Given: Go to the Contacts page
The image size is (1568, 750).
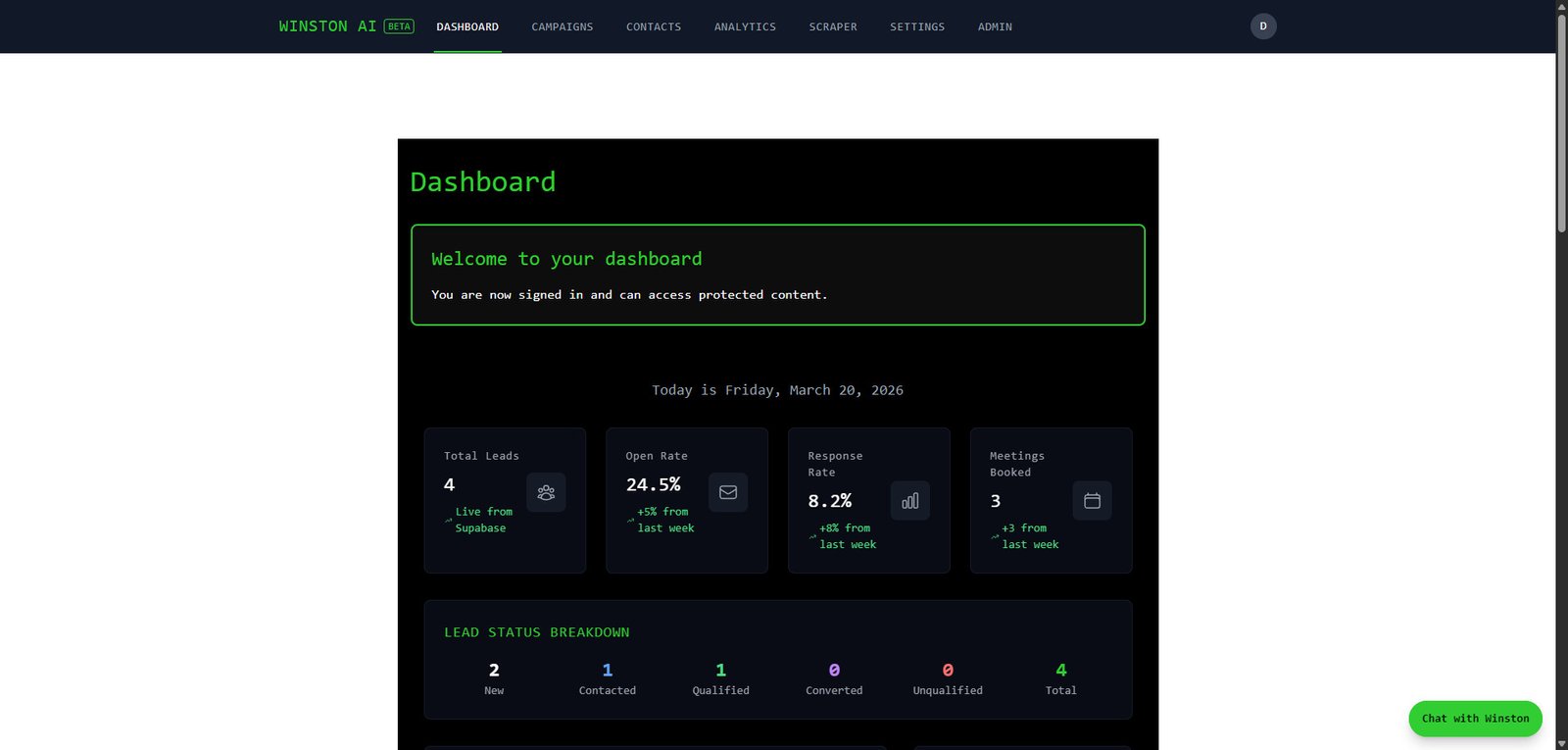Looking at the screenshot, I should pyautogui.click(x=654, y=26).
